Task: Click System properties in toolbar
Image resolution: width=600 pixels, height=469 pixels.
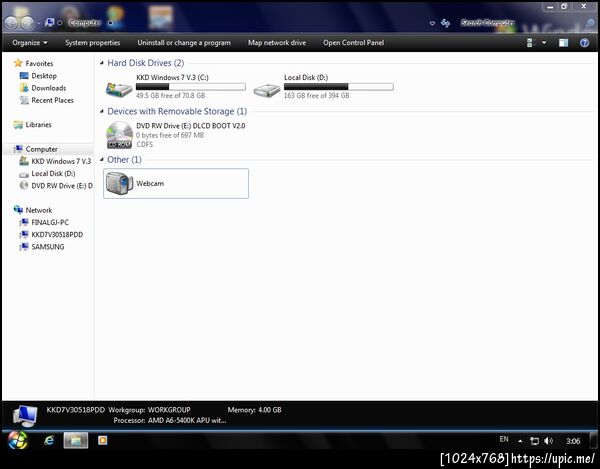Action: click(93, 43)
